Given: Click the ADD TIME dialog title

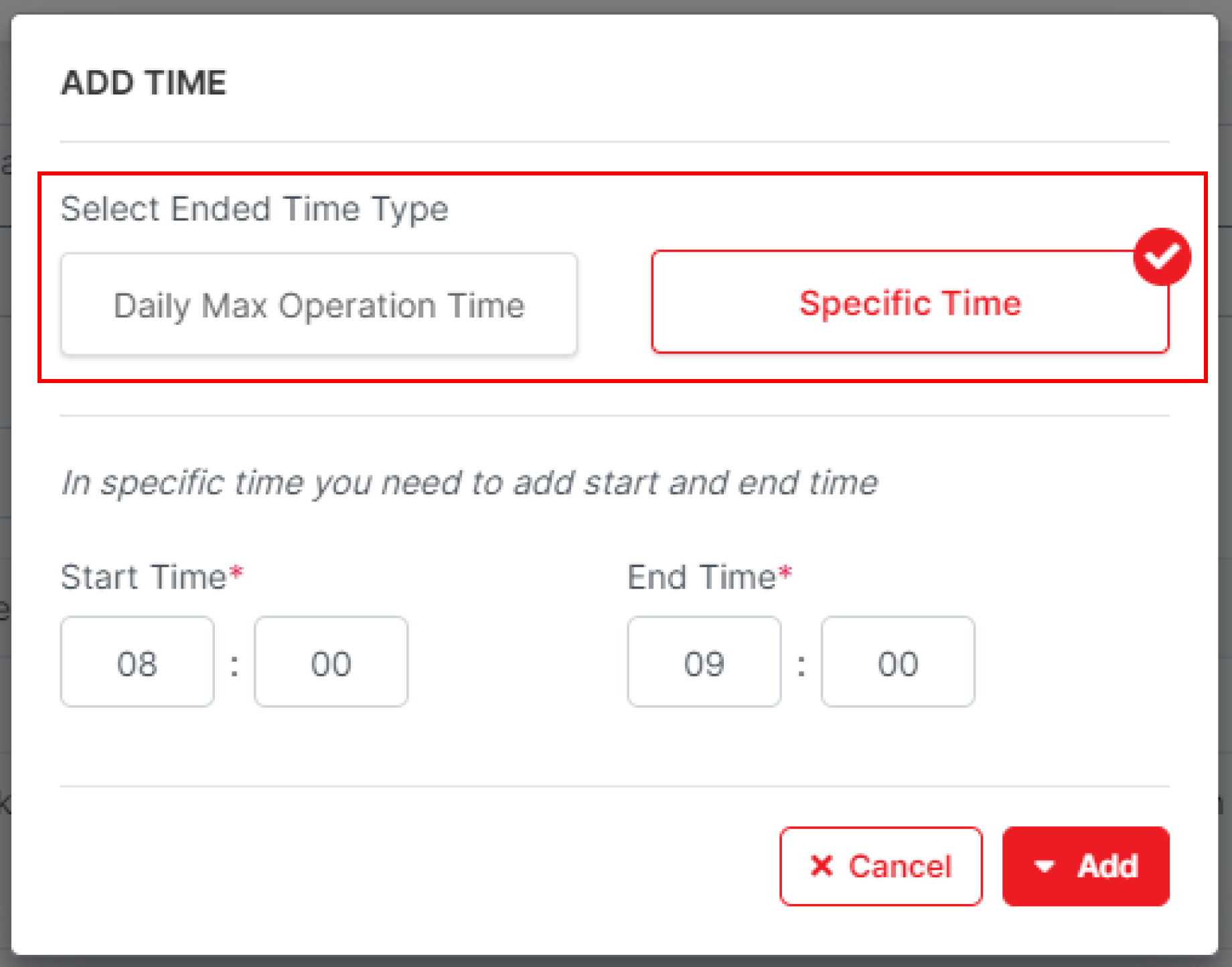Looking at the screenshot, I should 144,83.
